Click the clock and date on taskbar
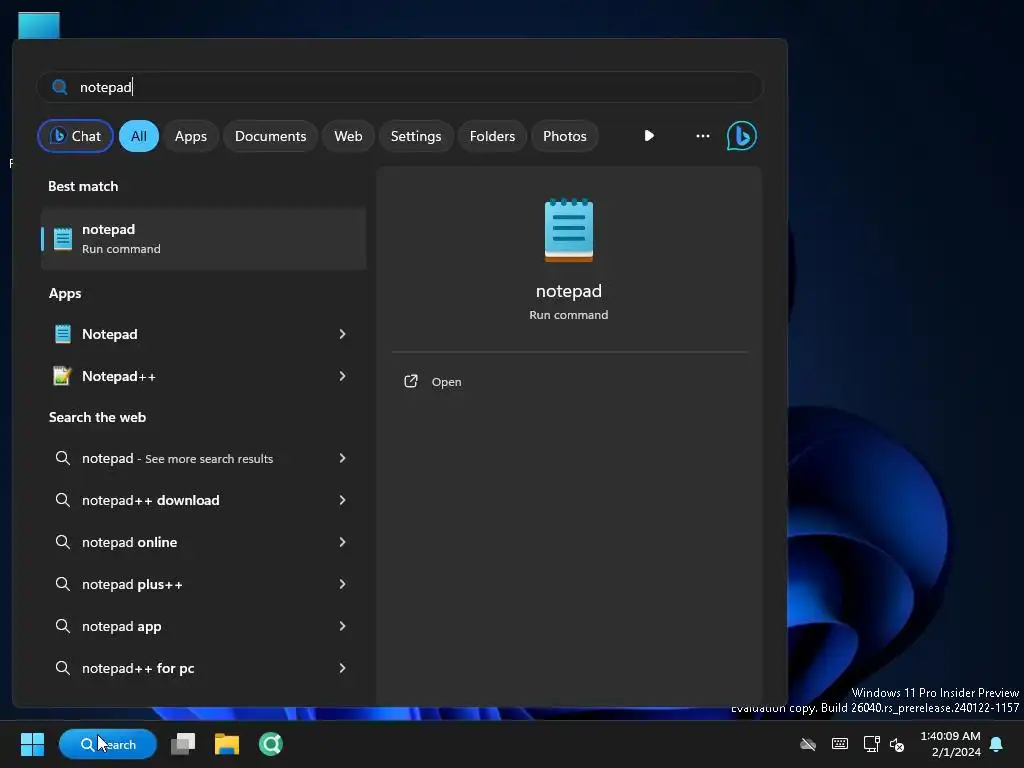This screenshot has height=768, width=1024. (950, 744)
